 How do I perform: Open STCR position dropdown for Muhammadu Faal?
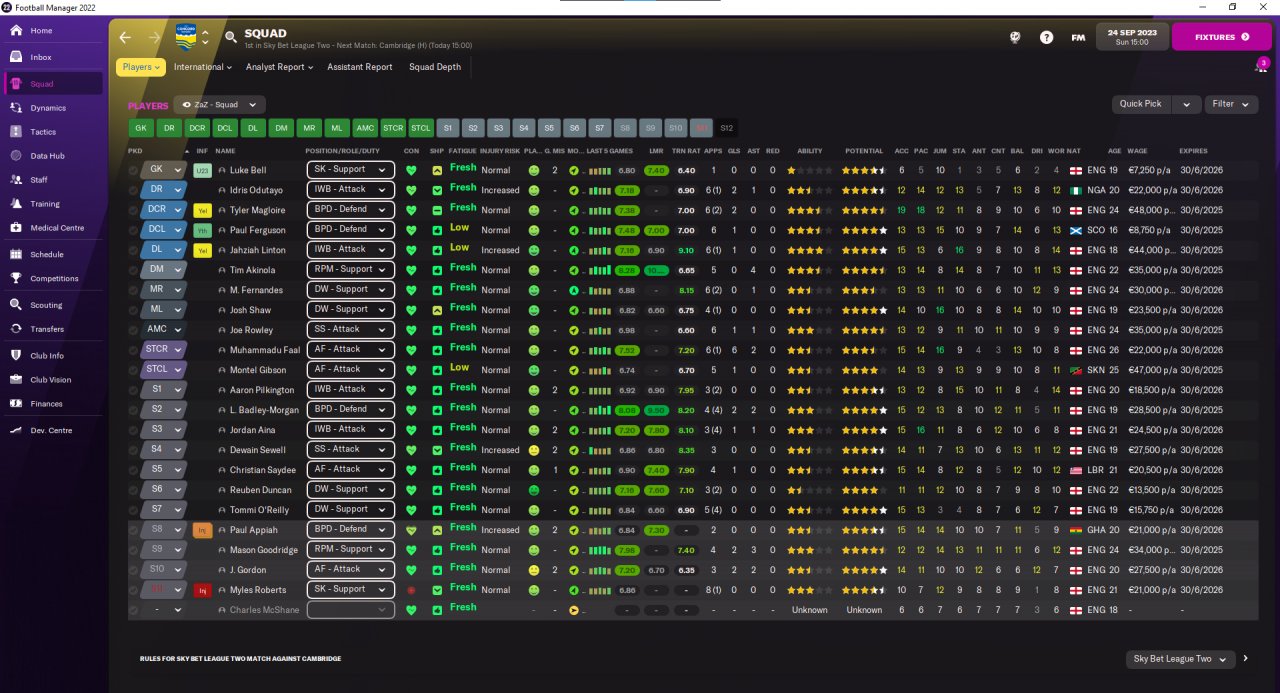(x=164, y=350)
